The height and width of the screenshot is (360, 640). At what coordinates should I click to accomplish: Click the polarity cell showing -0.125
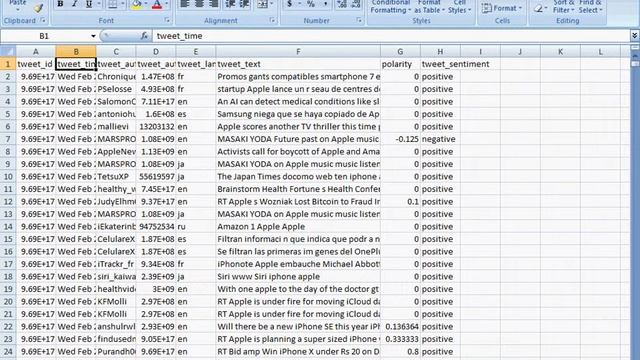tap(400, 139)
